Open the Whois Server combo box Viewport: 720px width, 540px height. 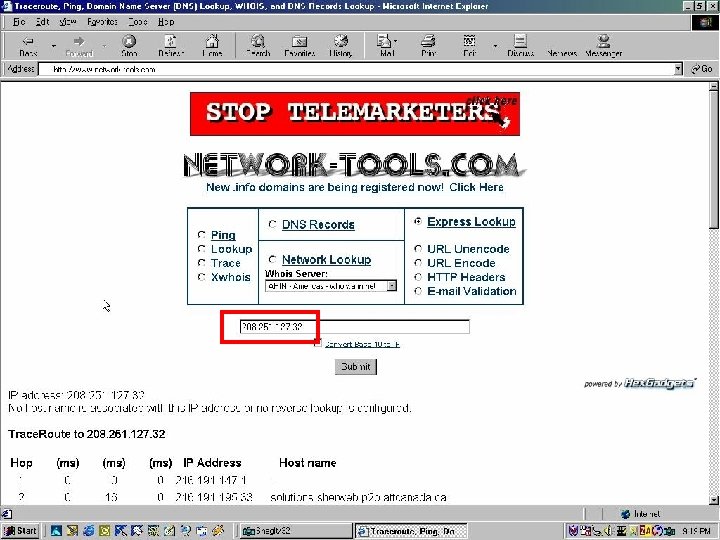click(x=331, y=286)
